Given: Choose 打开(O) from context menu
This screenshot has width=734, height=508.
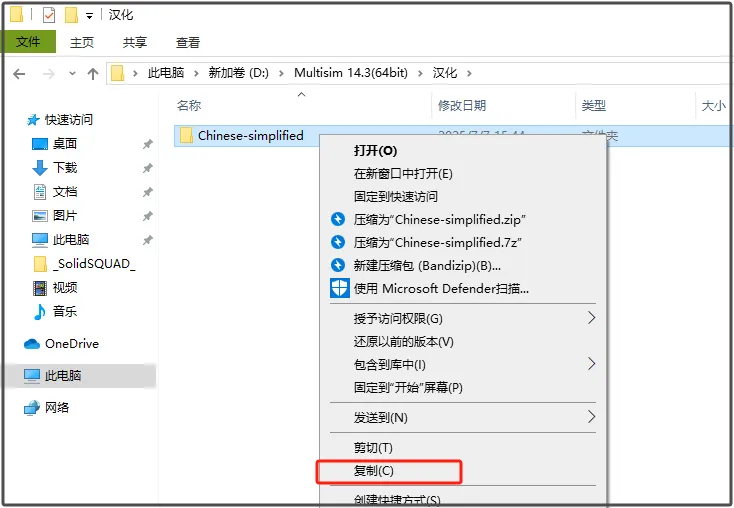Looking at the screenshot, I should (375, 151).
